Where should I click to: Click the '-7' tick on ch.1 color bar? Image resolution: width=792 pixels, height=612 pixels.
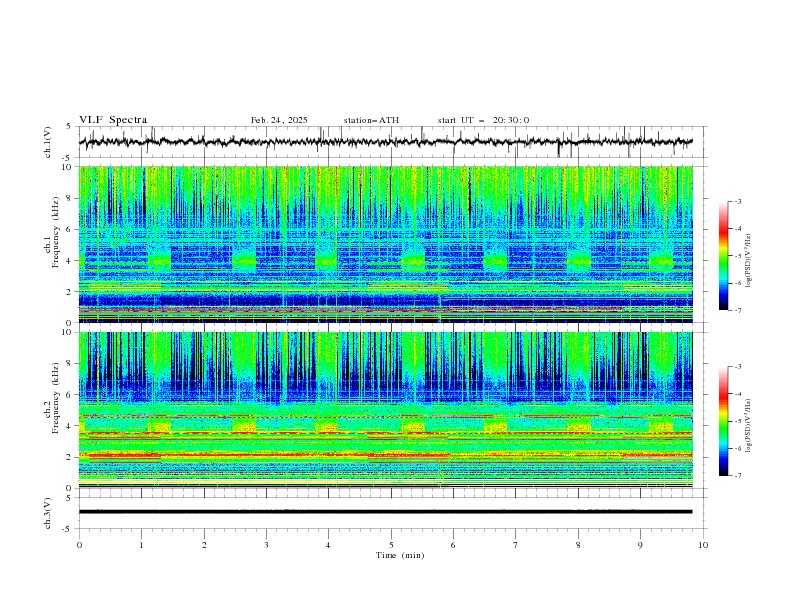pyautogui.click(x=738, y=310)
